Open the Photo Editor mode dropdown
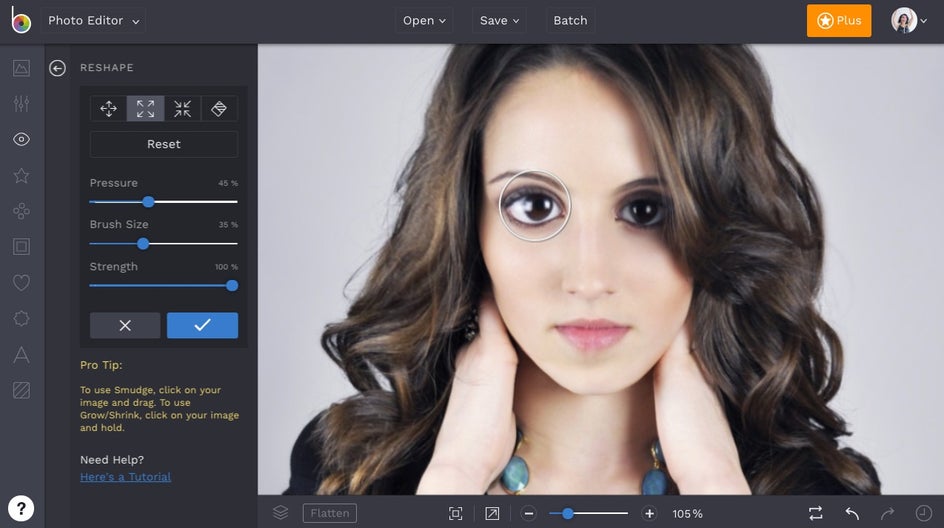 click(x=94, y=20)
